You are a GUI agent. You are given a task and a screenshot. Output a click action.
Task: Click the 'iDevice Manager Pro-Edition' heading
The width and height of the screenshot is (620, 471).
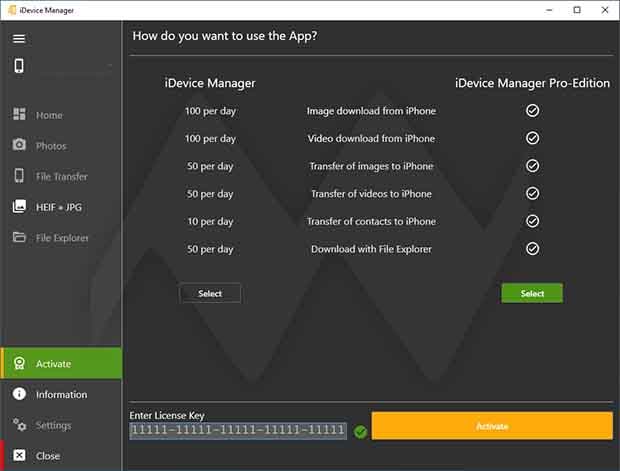pyautogui.click(x=532, y=83)
